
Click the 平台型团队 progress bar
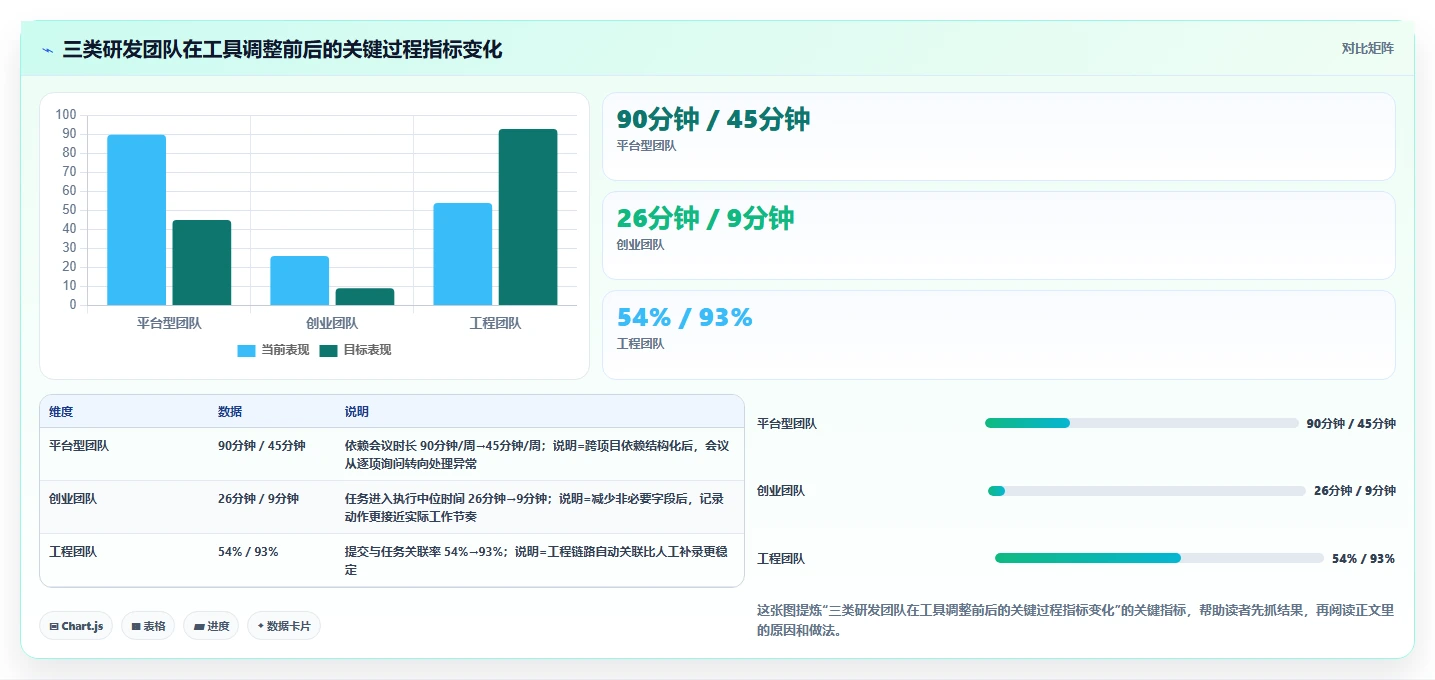click(x=1141, y=423)
